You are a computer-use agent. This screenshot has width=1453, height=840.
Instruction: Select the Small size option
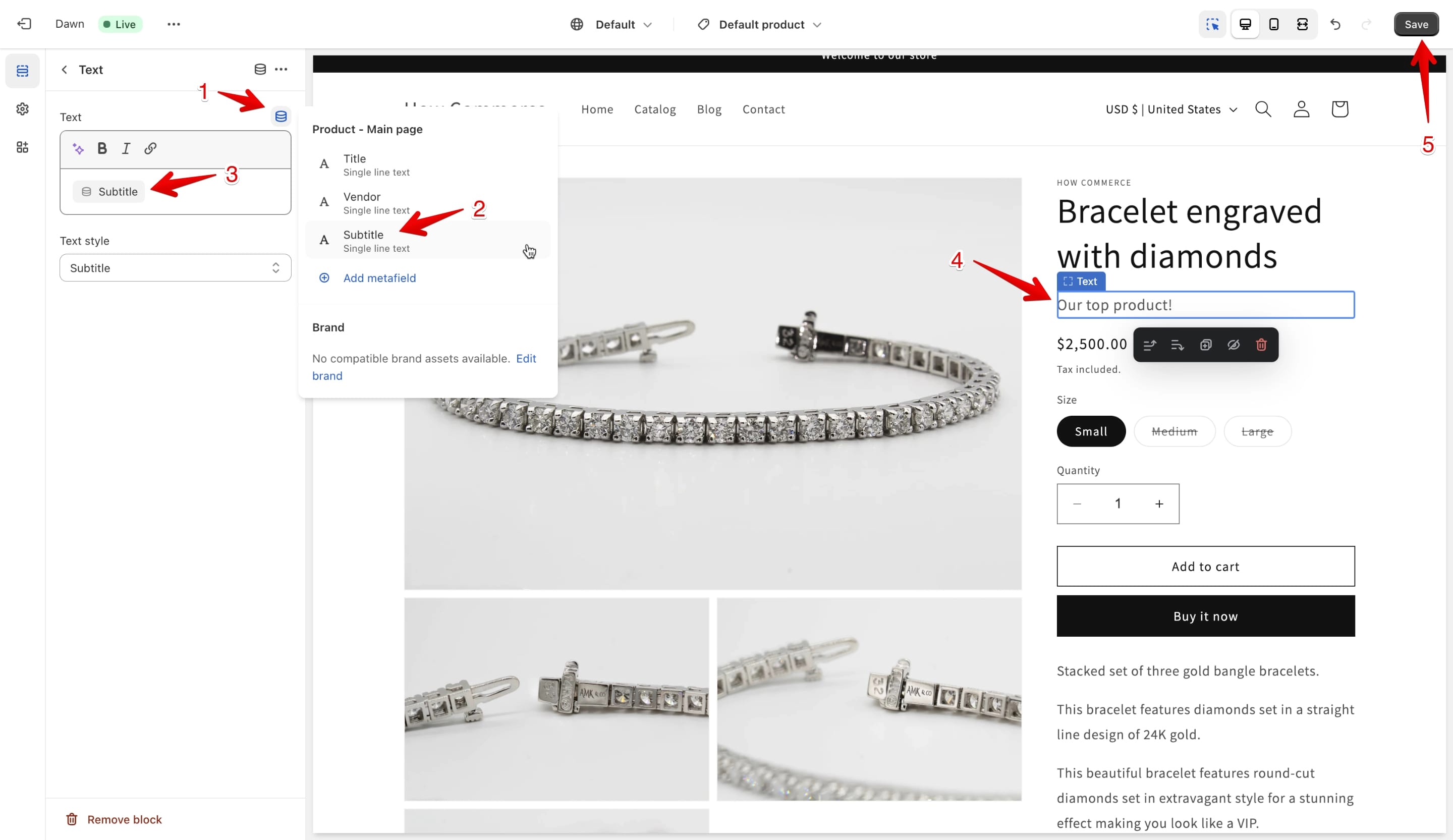tap(1091, 431)
